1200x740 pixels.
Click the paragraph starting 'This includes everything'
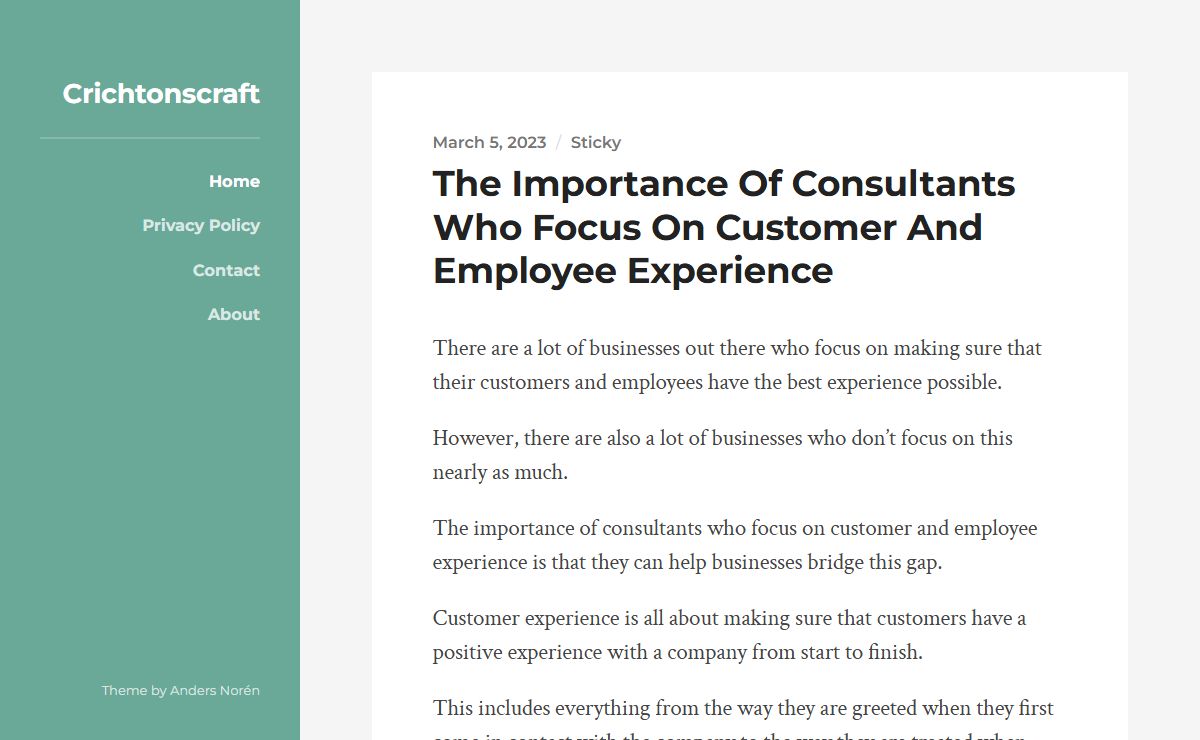point(743,718)
